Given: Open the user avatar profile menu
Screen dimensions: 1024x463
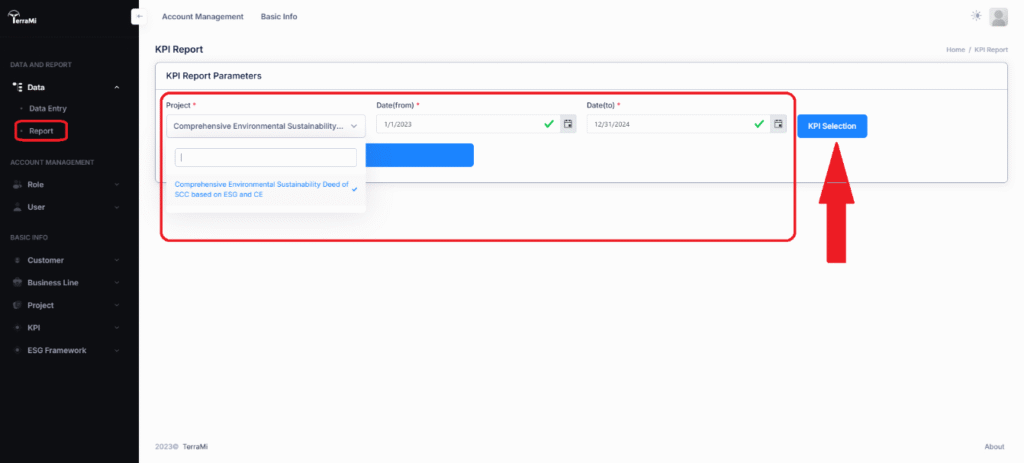Looking at the screenshot, I should click(998, 16).
